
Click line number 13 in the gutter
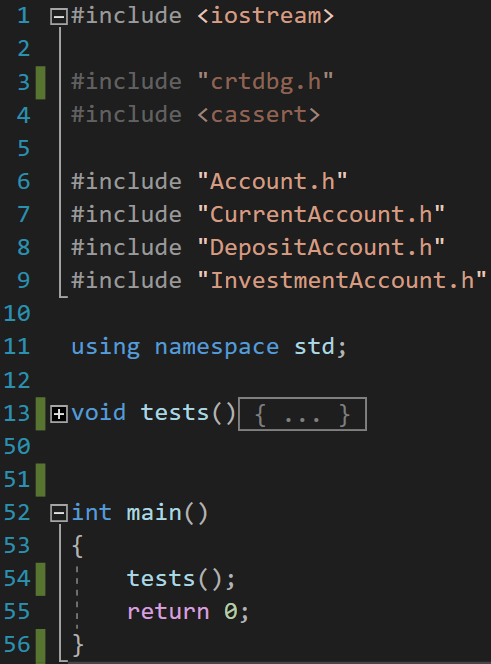click(x=17, y=413)
